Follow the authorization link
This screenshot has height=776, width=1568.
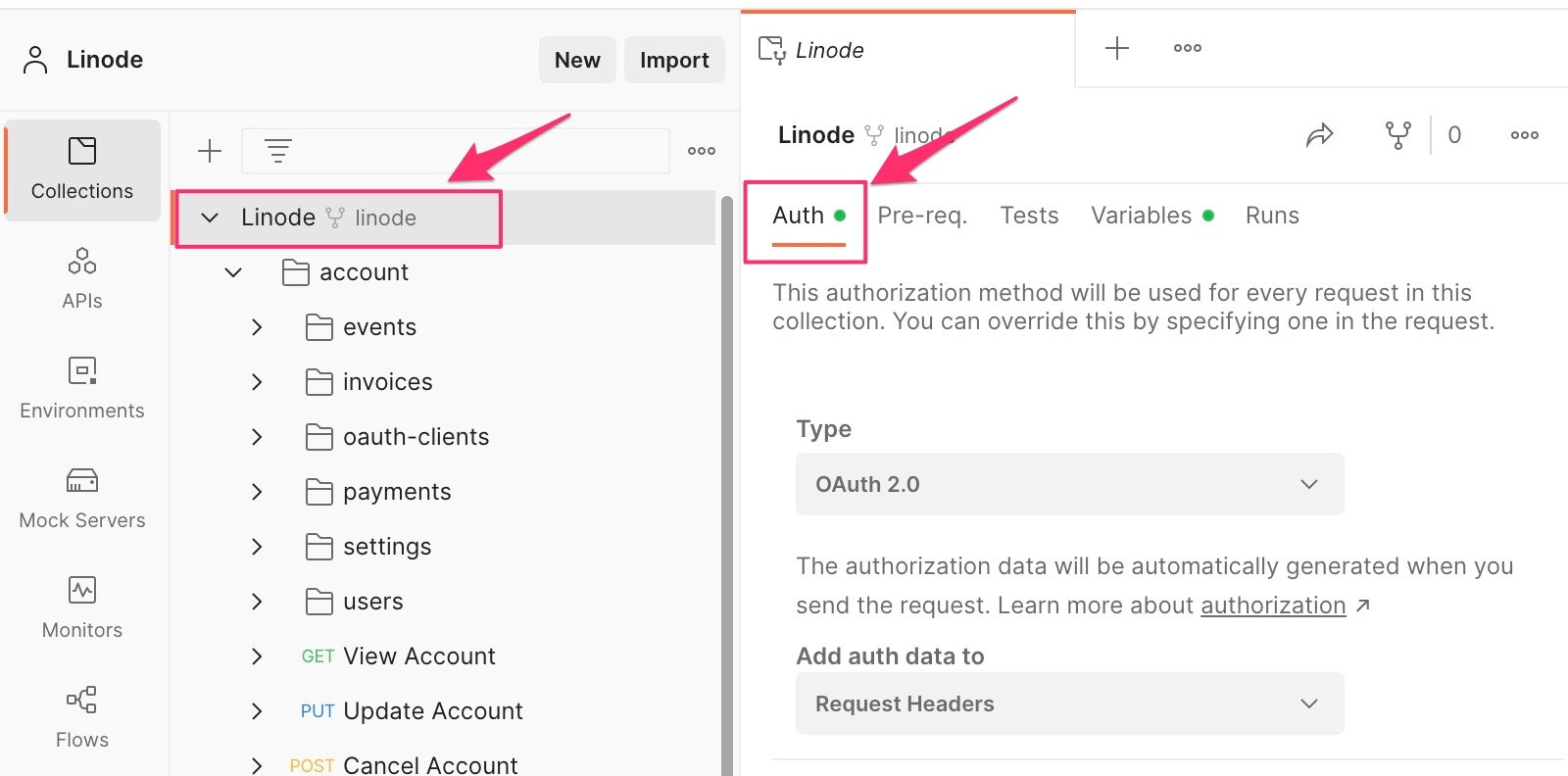click(x=1273, y=606)
